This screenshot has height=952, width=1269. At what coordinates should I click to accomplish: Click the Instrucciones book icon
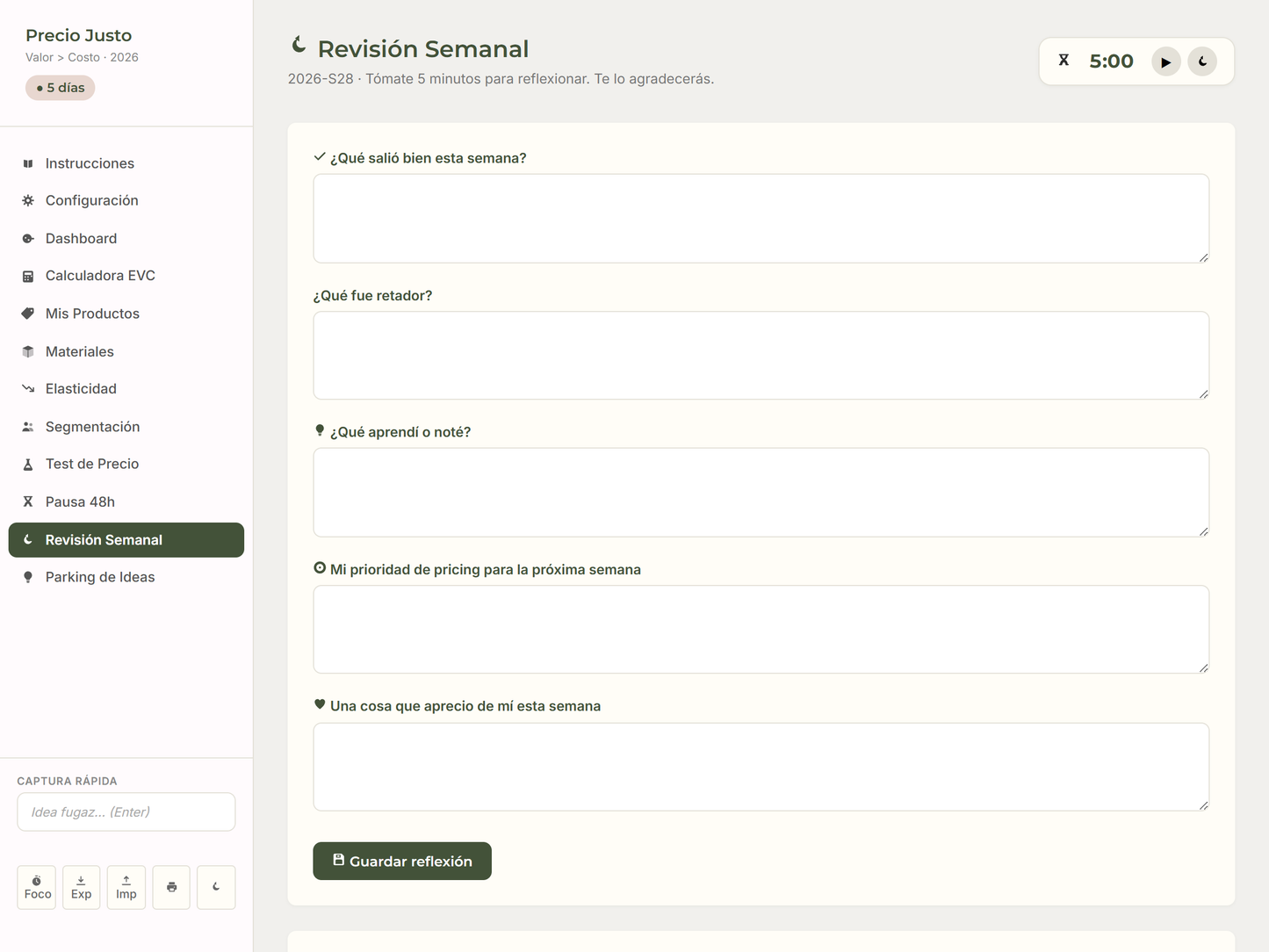pos(28,163)
